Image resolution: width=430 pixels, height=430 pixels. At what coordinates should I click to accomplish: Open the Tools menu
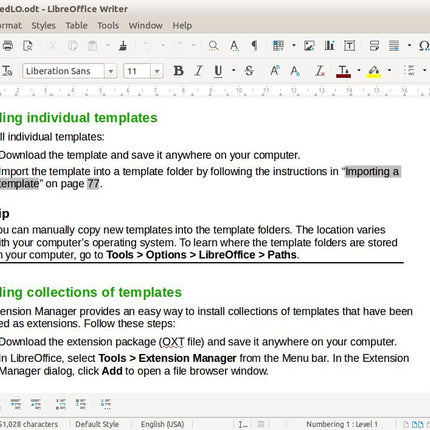coord(108,25)
